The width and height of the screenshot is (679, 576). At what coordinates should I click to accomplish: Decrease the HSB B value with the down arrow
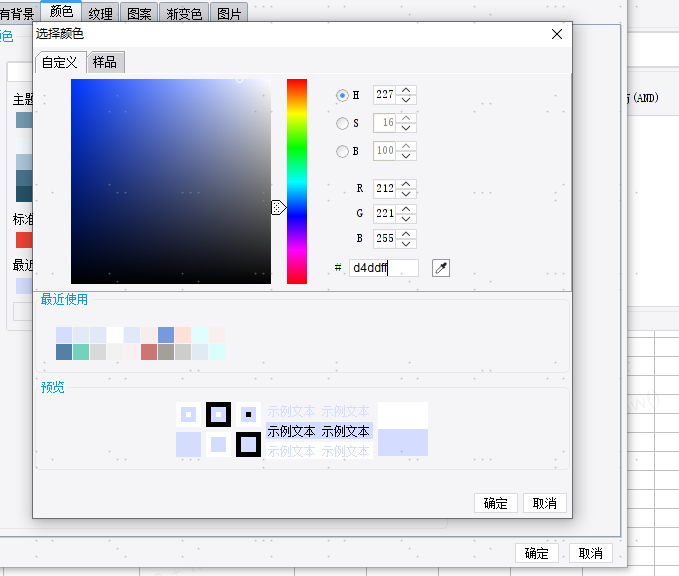406,156
